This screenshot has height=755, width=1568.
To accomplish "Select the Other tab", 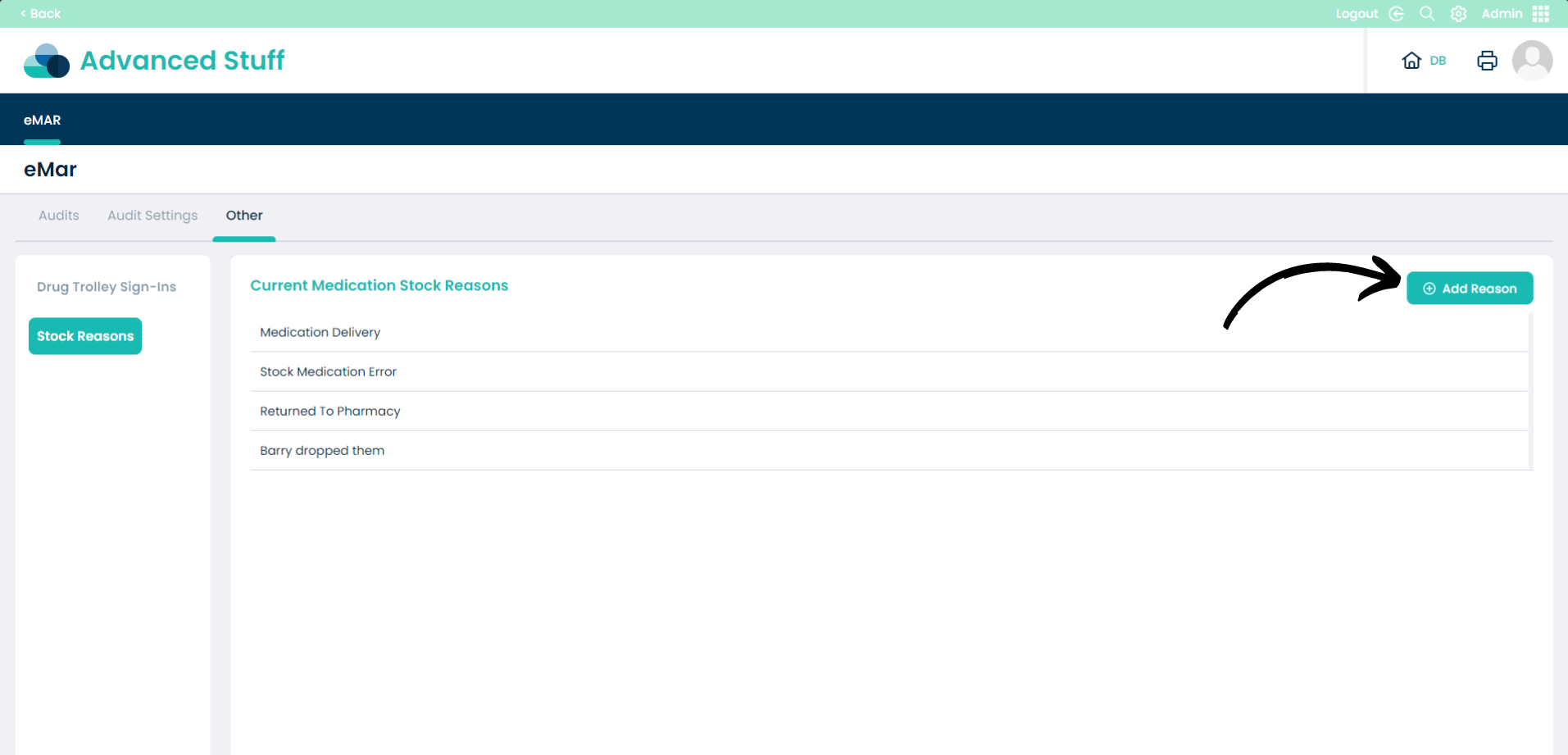I will [244, 215].
